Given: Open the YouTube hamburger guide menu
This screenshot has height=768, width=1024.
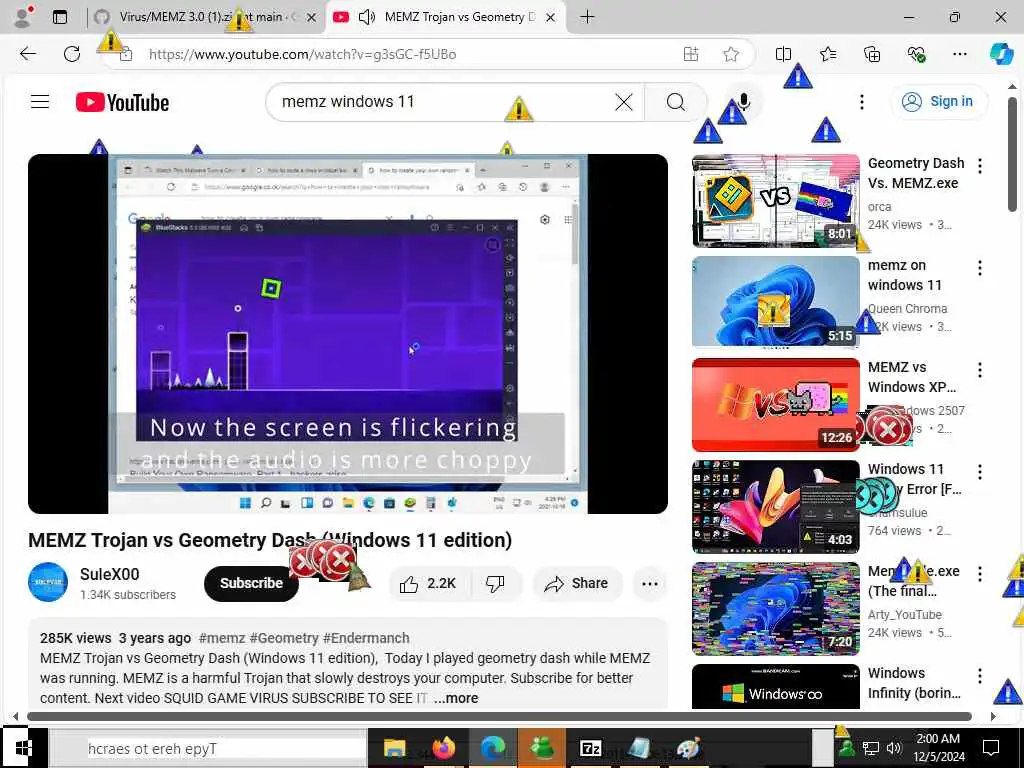Looking at the screenshot, I should pyautogui.click(x=40, y=101).
